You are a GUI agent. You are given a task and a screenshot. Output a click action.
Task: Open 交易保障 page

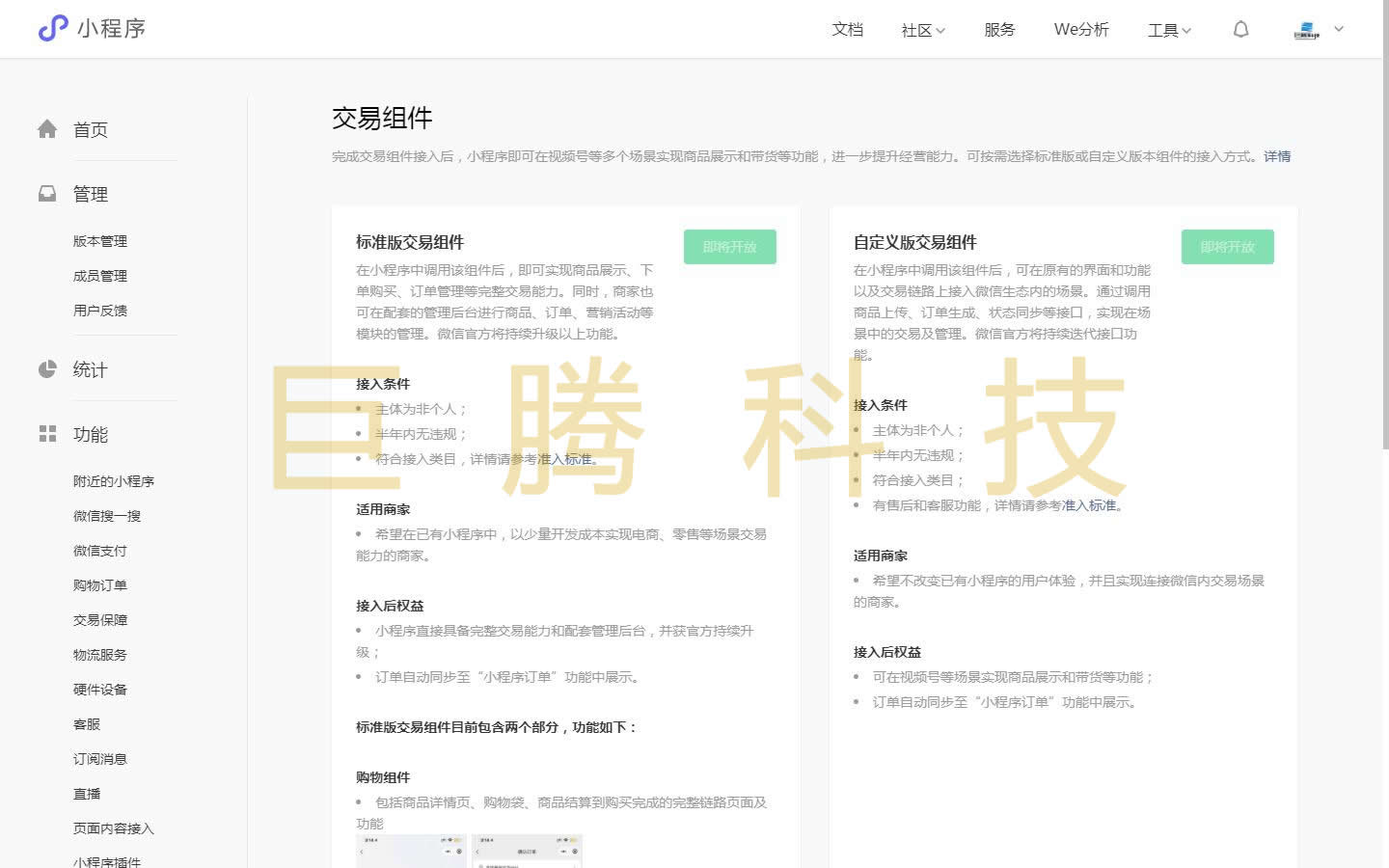(x=100, y=620)
